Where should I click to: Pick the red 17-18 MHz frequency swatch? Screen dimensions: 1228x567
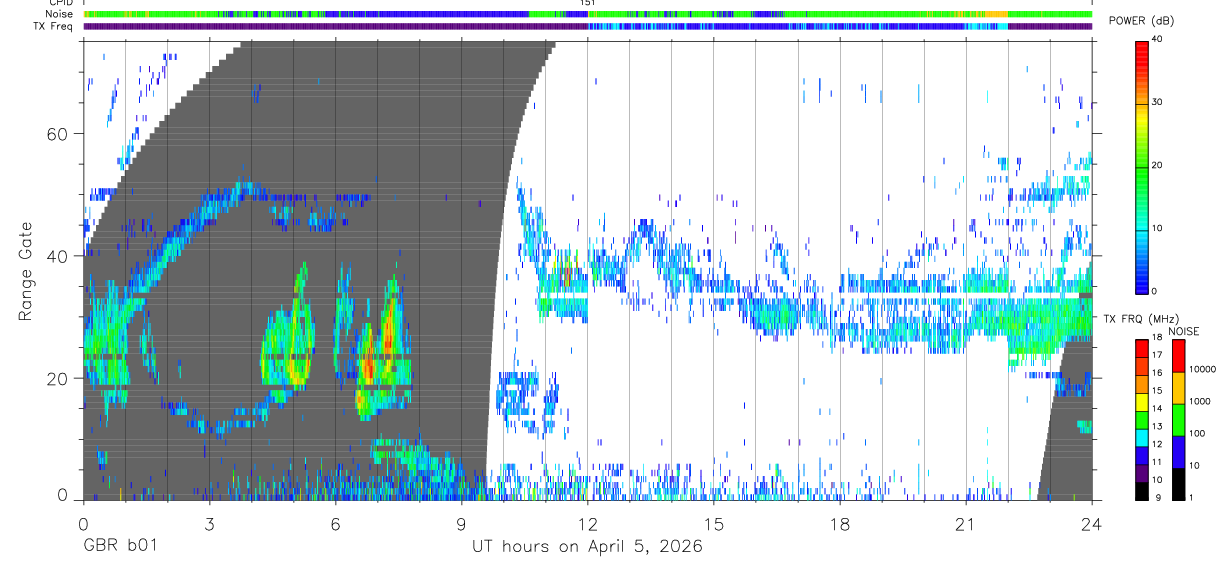(x=1143, y=349)
